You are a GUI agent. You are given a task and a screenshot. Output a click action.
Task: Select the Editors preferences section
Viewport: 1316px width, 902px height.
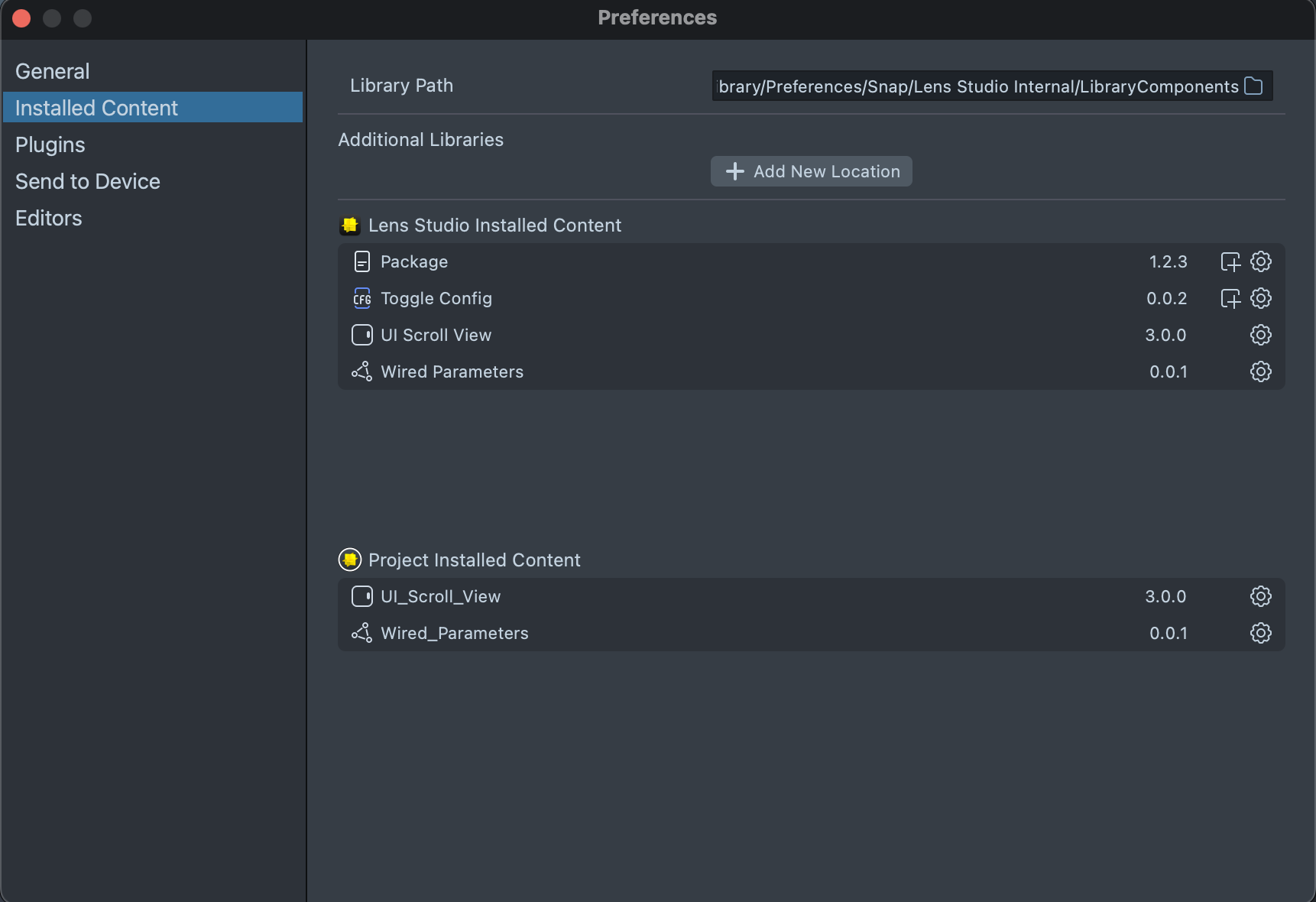[49, 218]
